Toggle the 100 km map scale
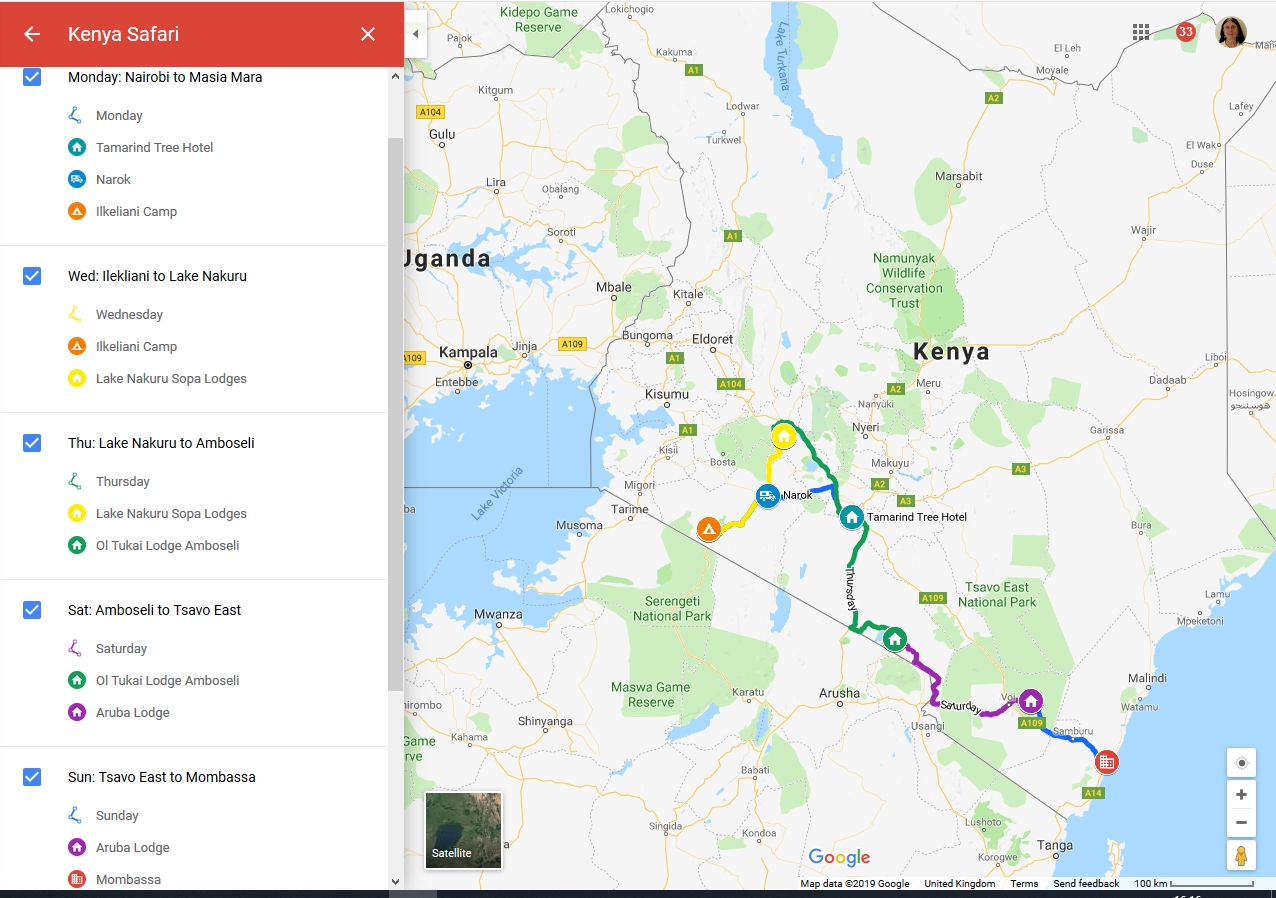Viewport: 1276px width, 898px height. [1194, 884]
